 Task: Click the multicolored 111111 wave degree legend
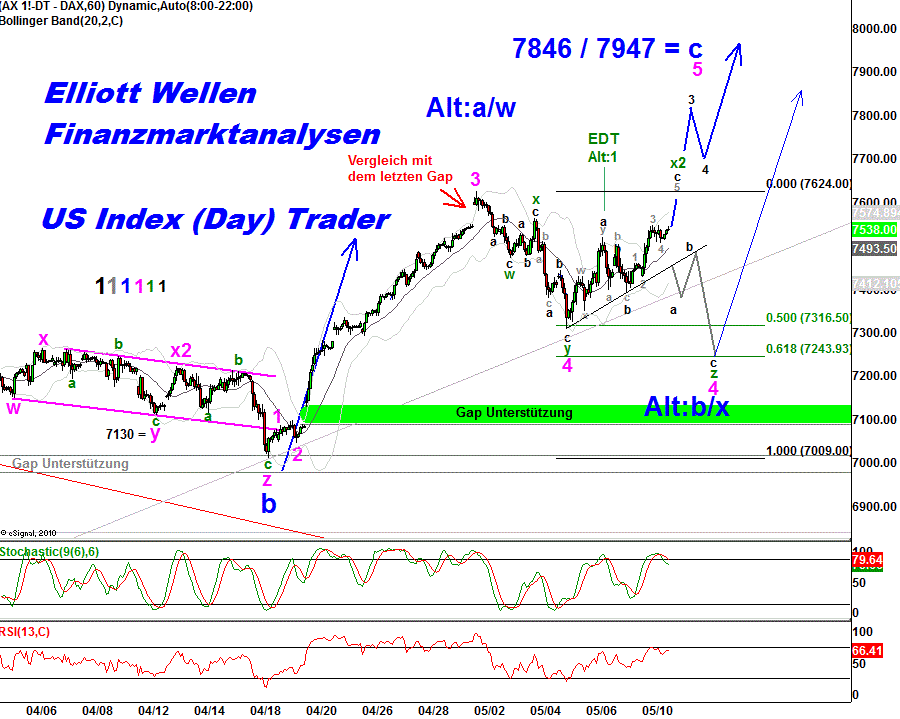[x=131, y=286]
